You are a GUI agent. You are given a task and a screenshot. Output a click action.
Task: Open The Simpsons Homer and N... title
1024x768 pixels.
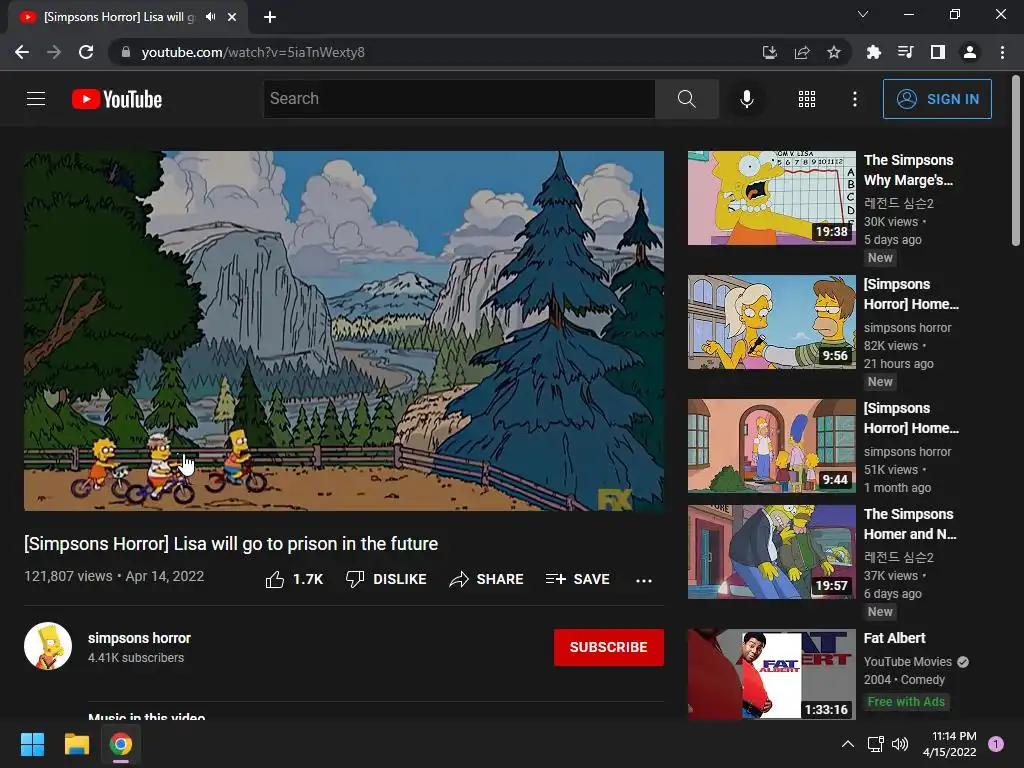(910, 524)
